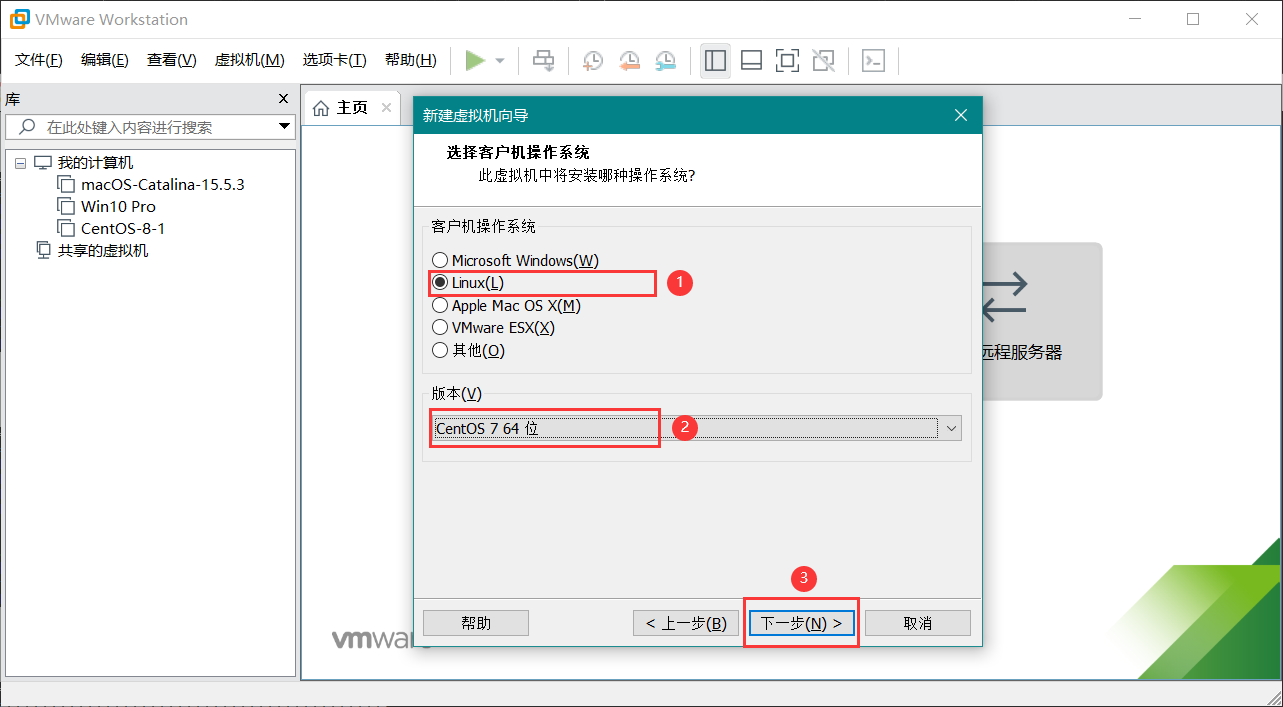The image size is (1283, 707).
Task: Collapse the 我的计算机 tree node
Action: pyautogui.click(x=20, y=163)
